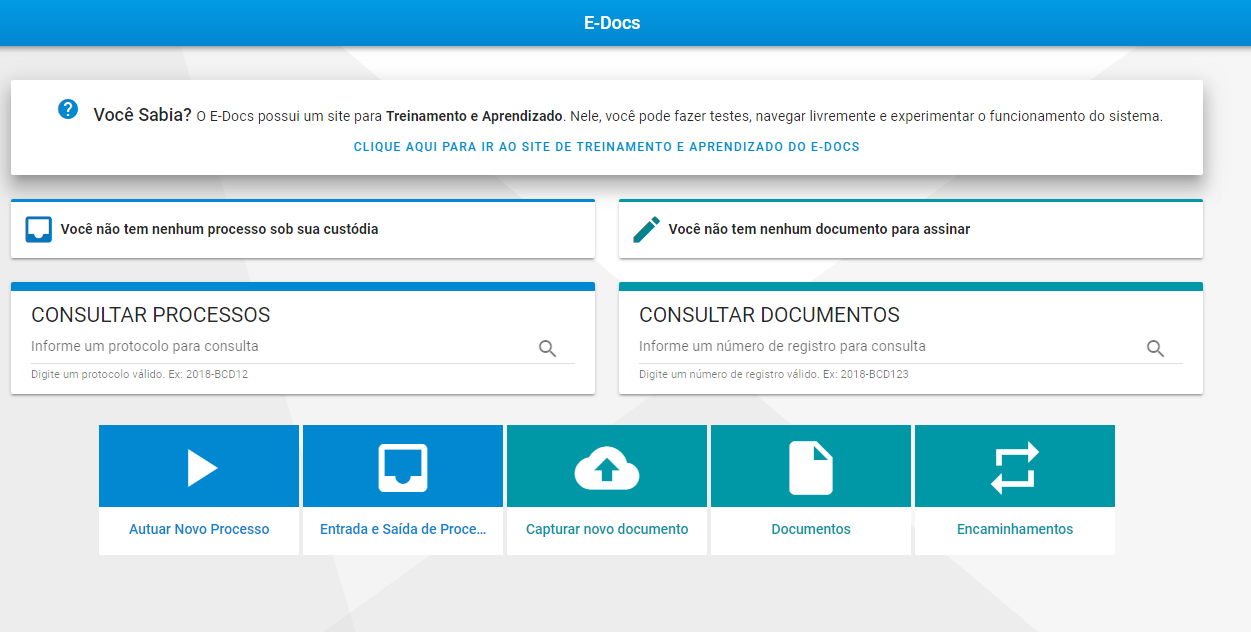
Task: Click Capturar novo documento label
Action: tap(607, 530)
